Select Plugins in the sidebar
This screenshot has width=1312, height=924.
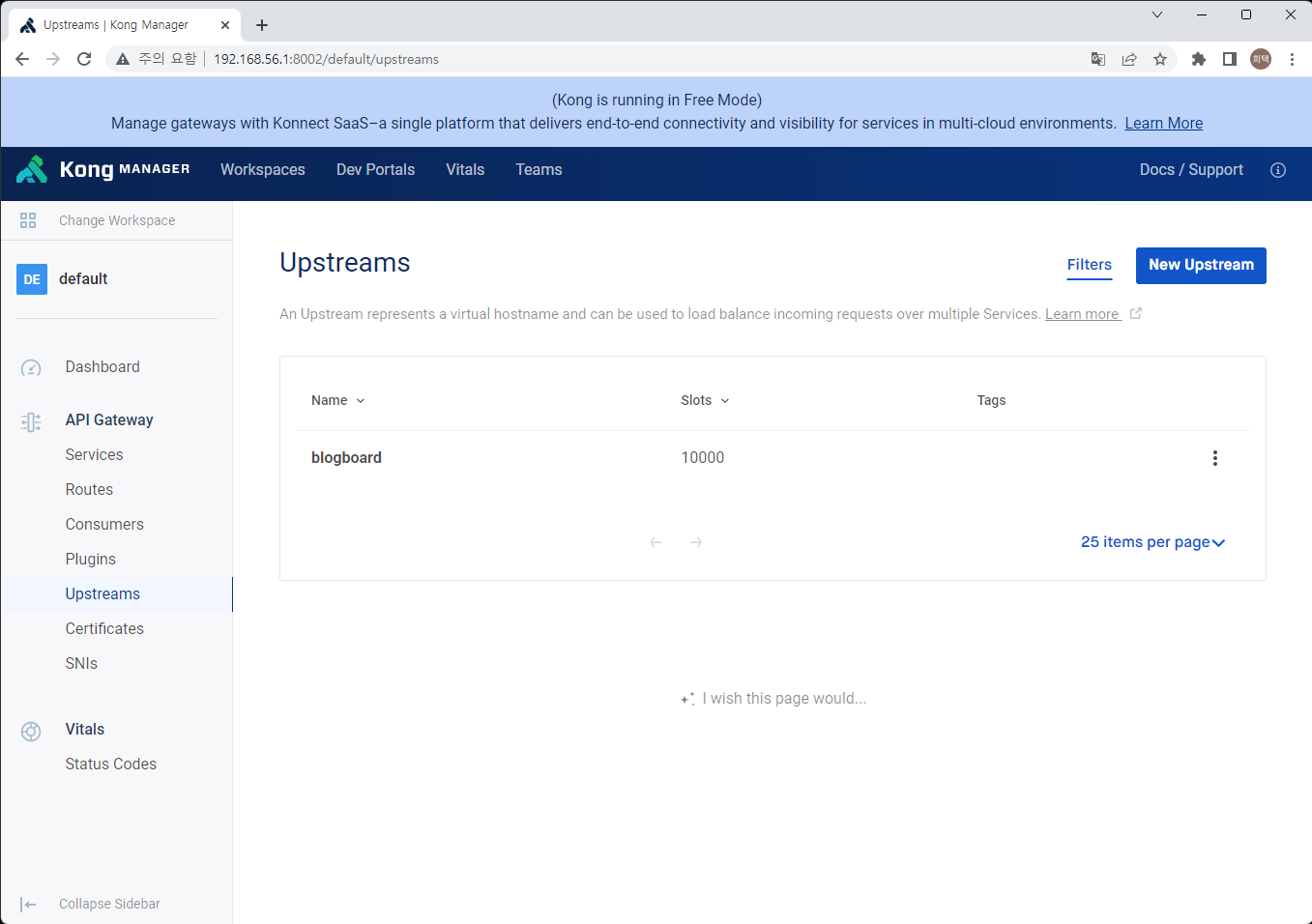click(91, 559)
